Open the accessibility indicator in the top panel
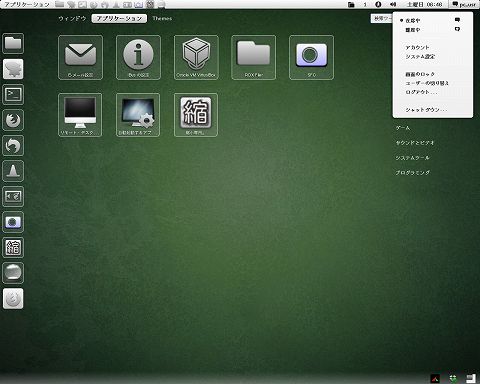 378,4
